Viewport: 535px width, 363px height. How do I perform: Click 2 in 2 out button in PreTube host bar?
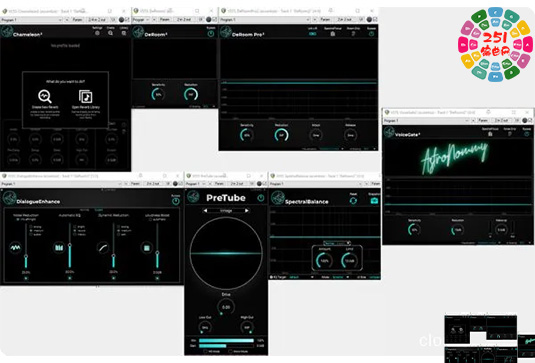pos(236,184)
